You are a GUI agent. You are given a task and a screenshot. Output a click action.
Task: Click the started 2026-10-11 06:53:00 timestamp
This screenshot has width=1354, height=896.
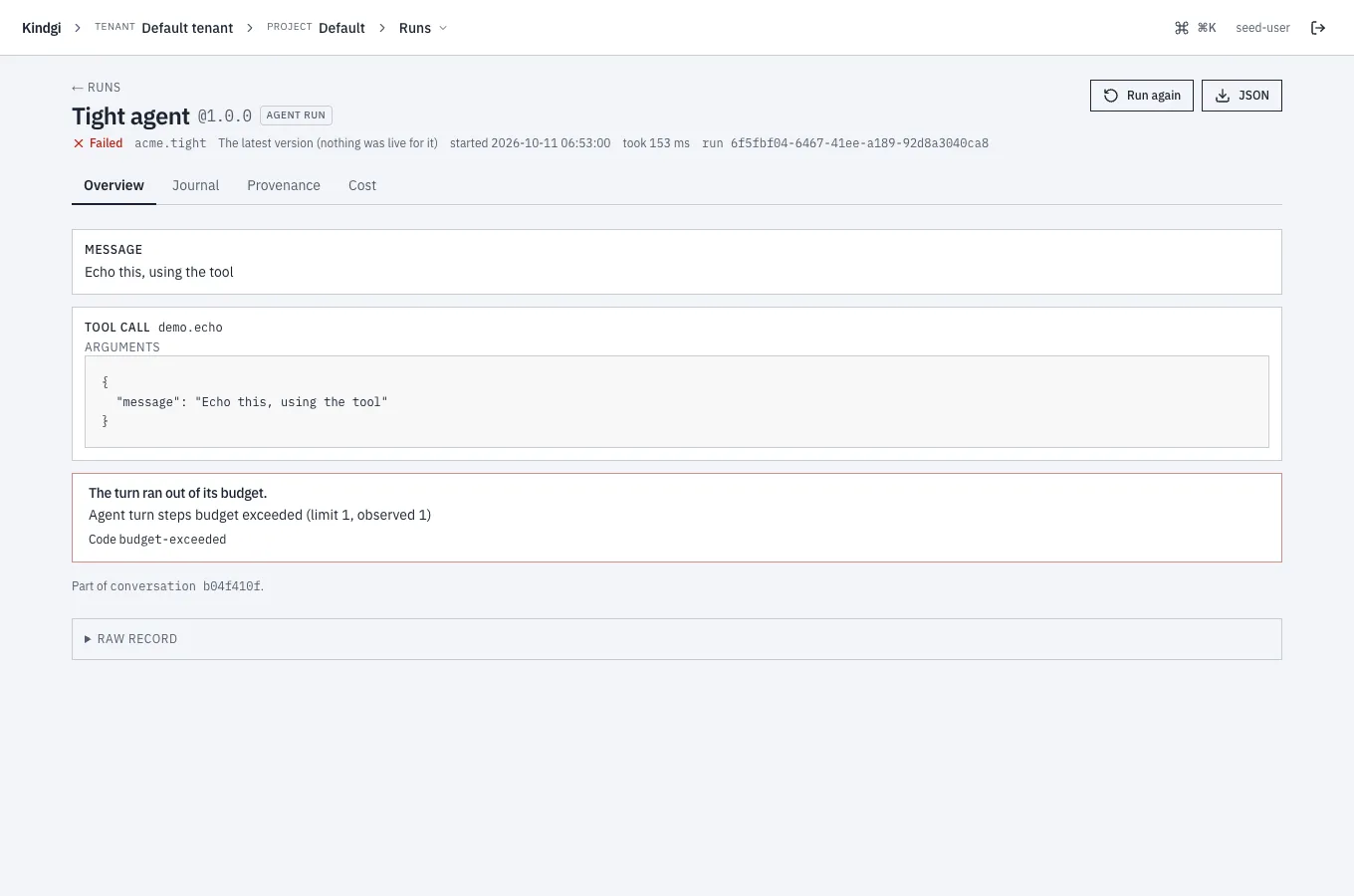[x=530, y=143]
